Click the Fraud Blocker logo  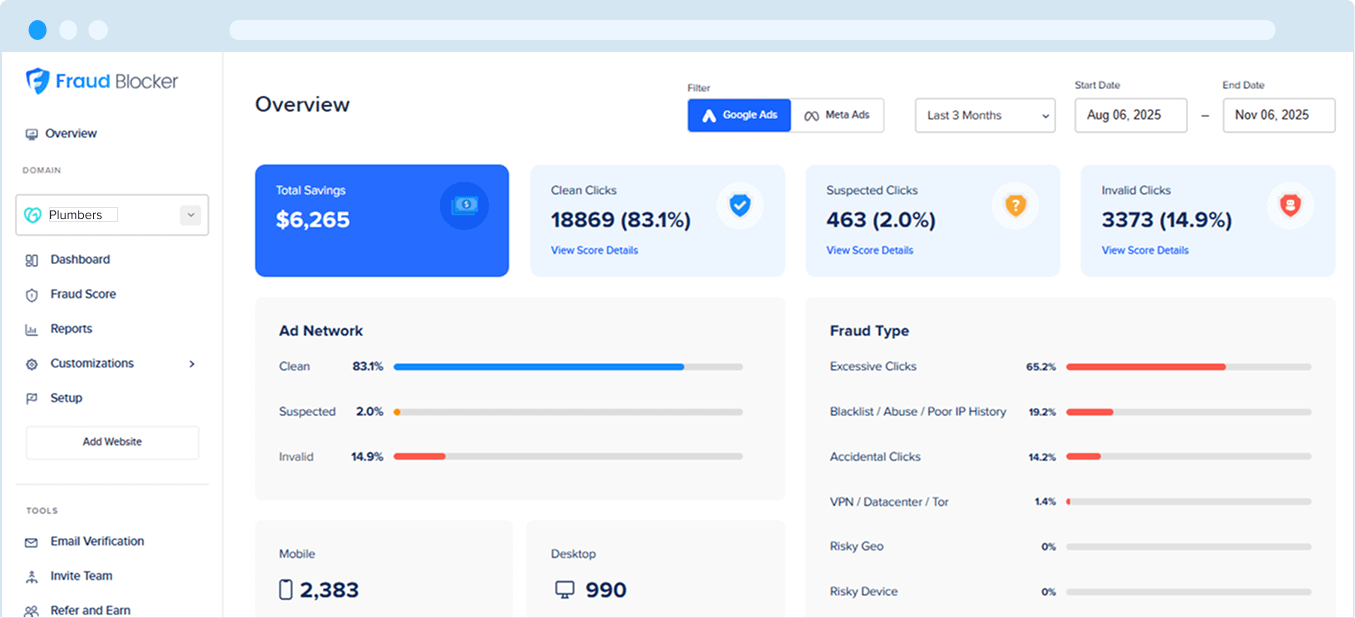100,82
